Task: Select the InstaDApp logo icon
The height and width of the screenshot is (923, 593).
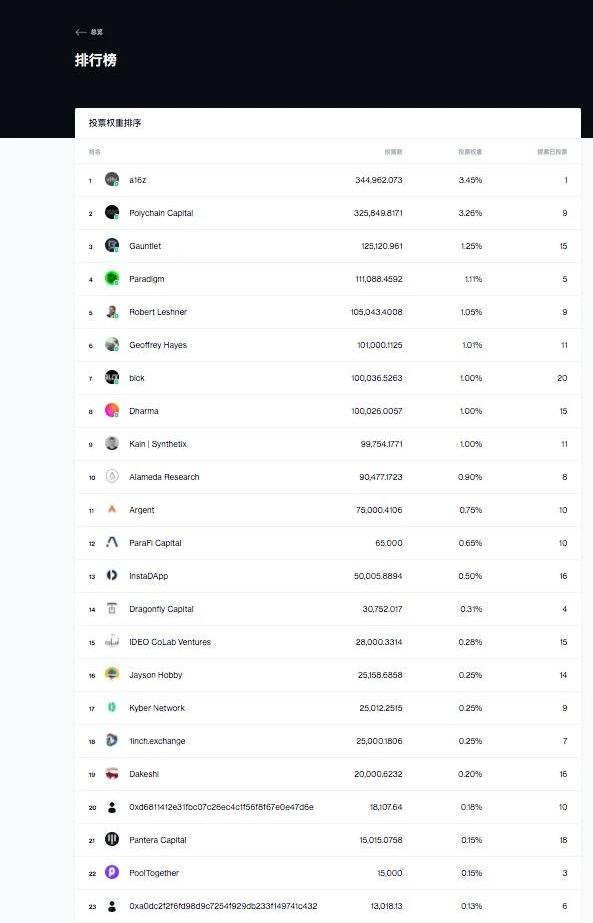Action: [x=112, y=575]
